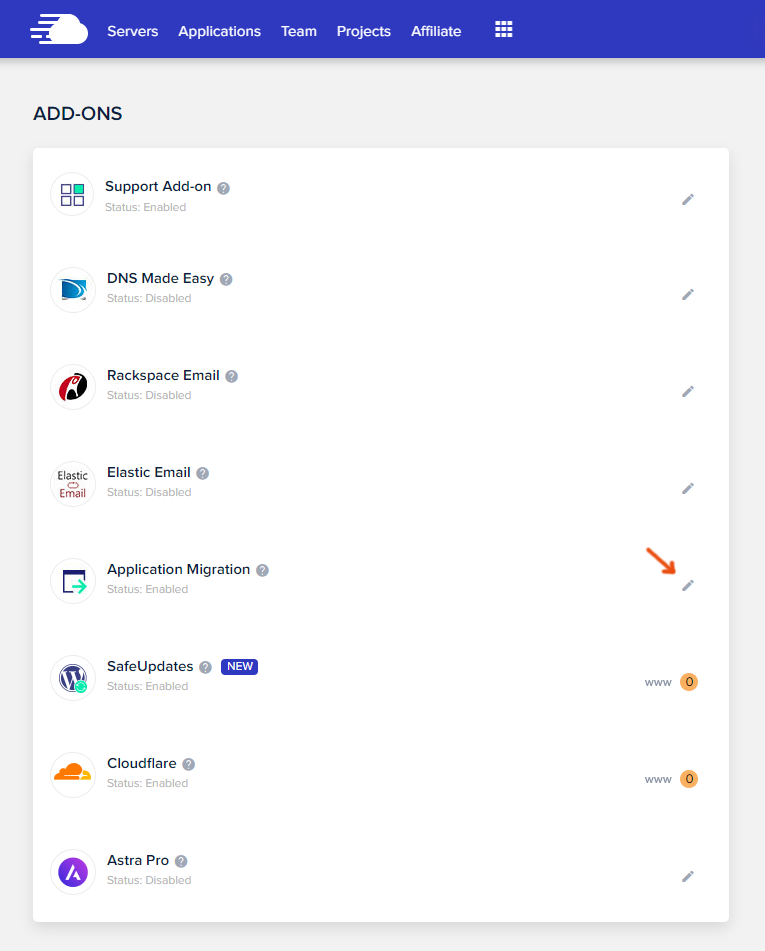Open help for Application Migration
Image resolution: width=765 pixels, height=951 pixels.
tap(262, 570)
